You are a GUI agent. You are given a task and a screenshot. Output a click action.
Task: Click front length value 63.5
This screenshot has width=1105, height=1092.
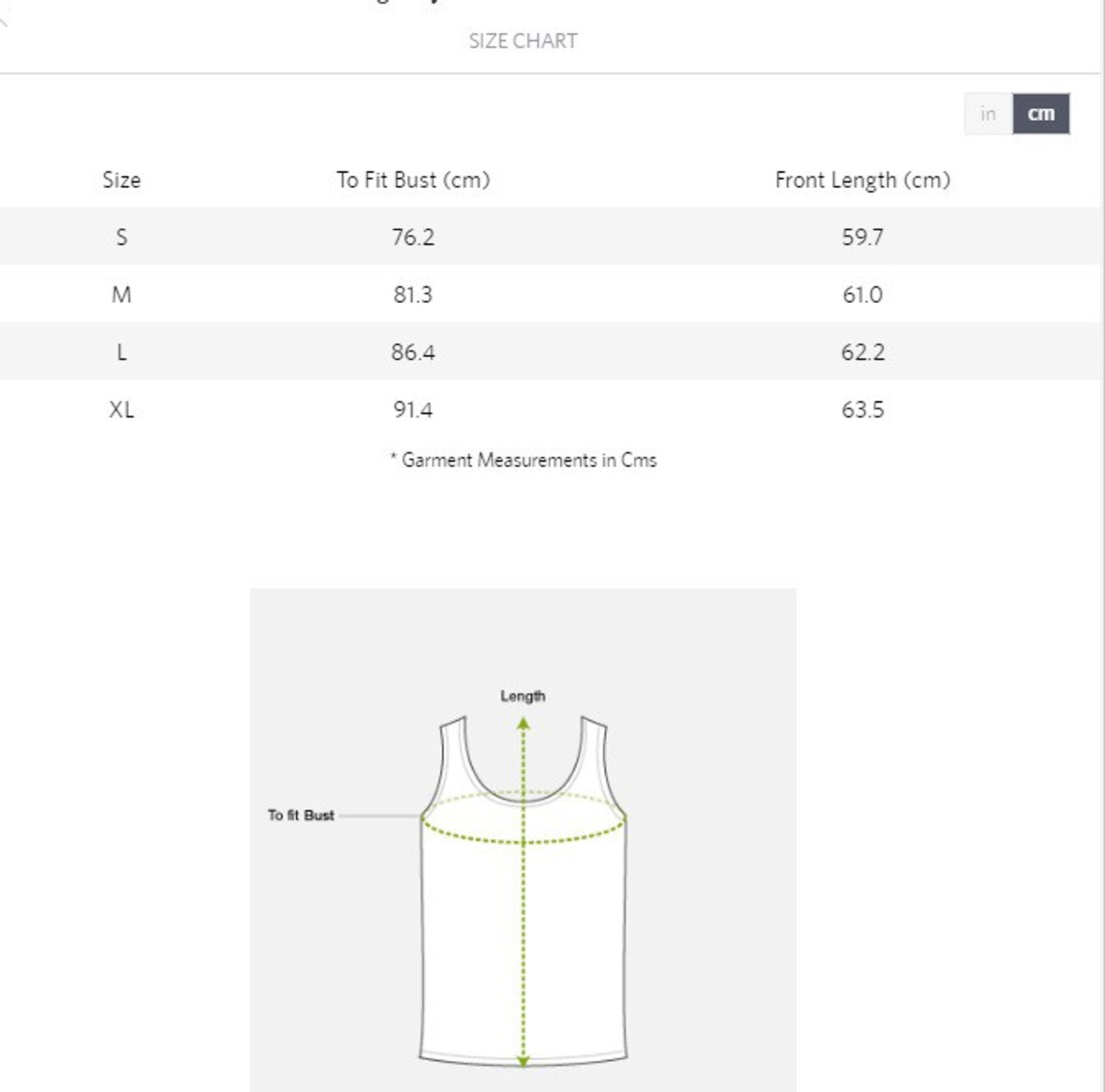point(863,410)
